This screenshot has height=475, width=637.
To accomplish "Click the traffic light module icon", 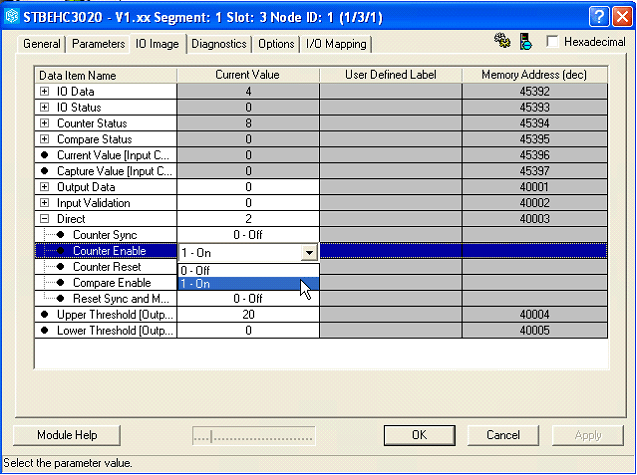I will coord(526,42).
